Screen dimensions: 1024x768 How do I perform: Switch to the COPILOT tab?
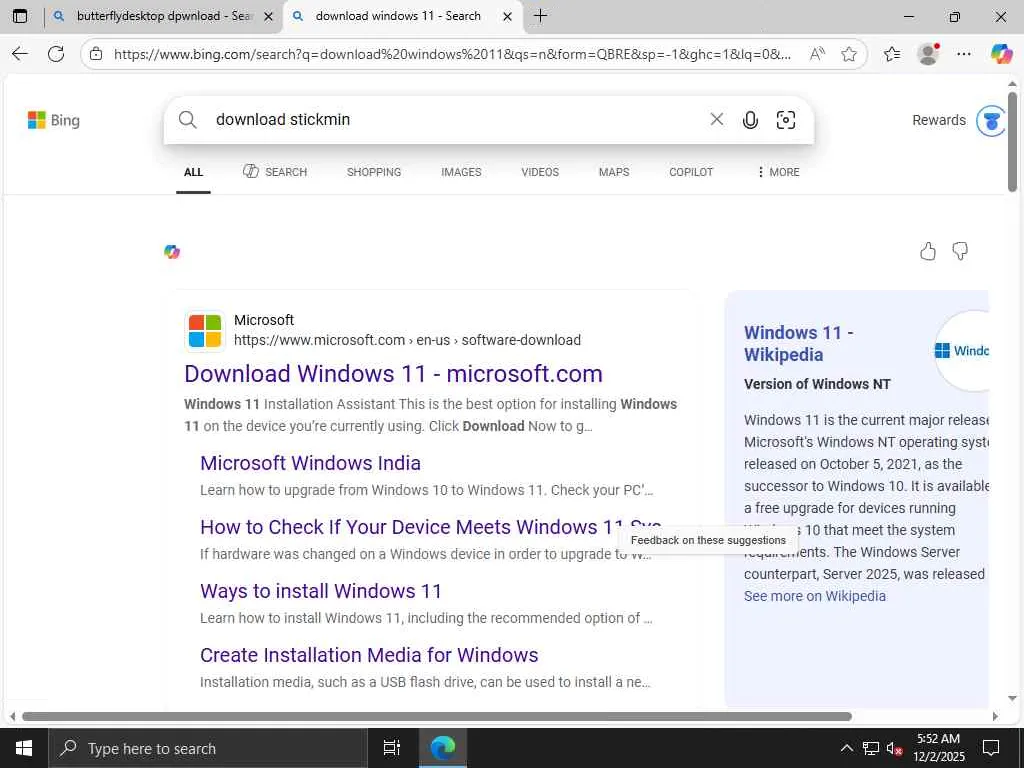(691, 172)
